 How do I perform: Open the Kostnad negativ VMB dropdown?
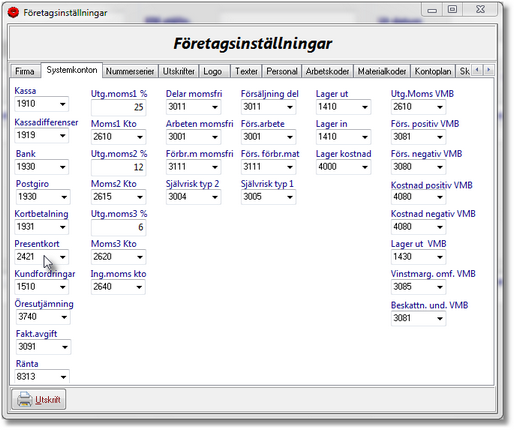pyautogui.click(x=440, y=227)
